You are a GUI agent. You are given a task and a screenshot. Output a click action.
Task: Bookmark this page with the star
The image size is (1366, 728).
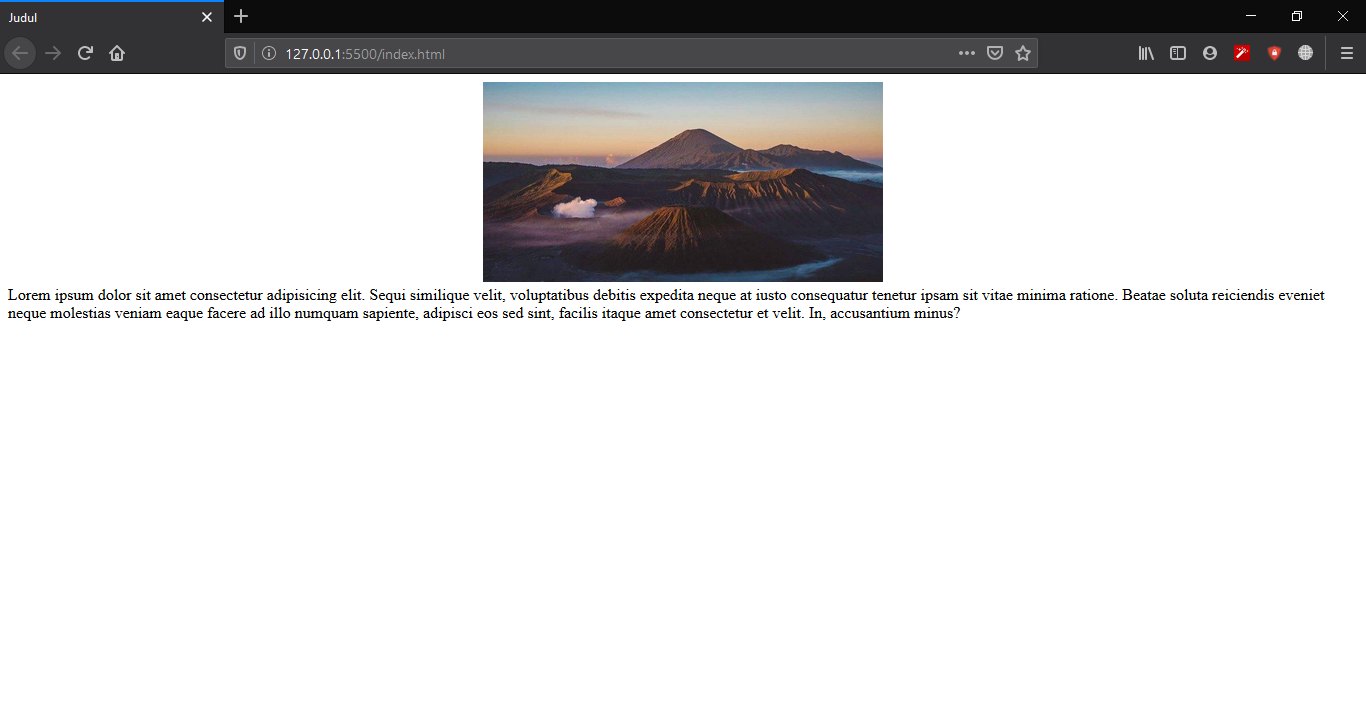[1023, 53]
